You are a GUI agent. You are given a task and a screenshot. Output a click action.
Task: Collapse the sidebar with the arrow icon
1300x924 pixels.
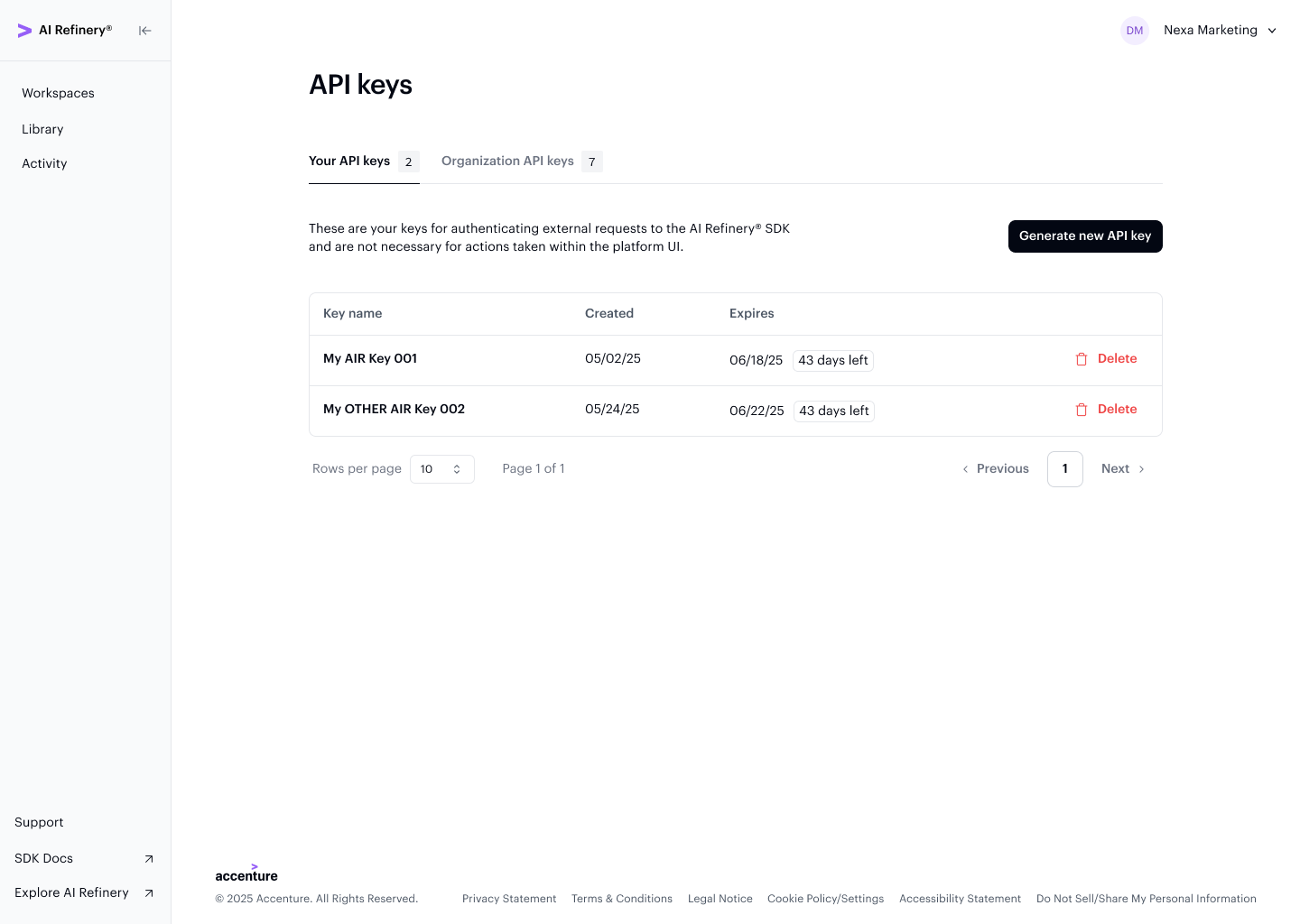coord(144,31)
